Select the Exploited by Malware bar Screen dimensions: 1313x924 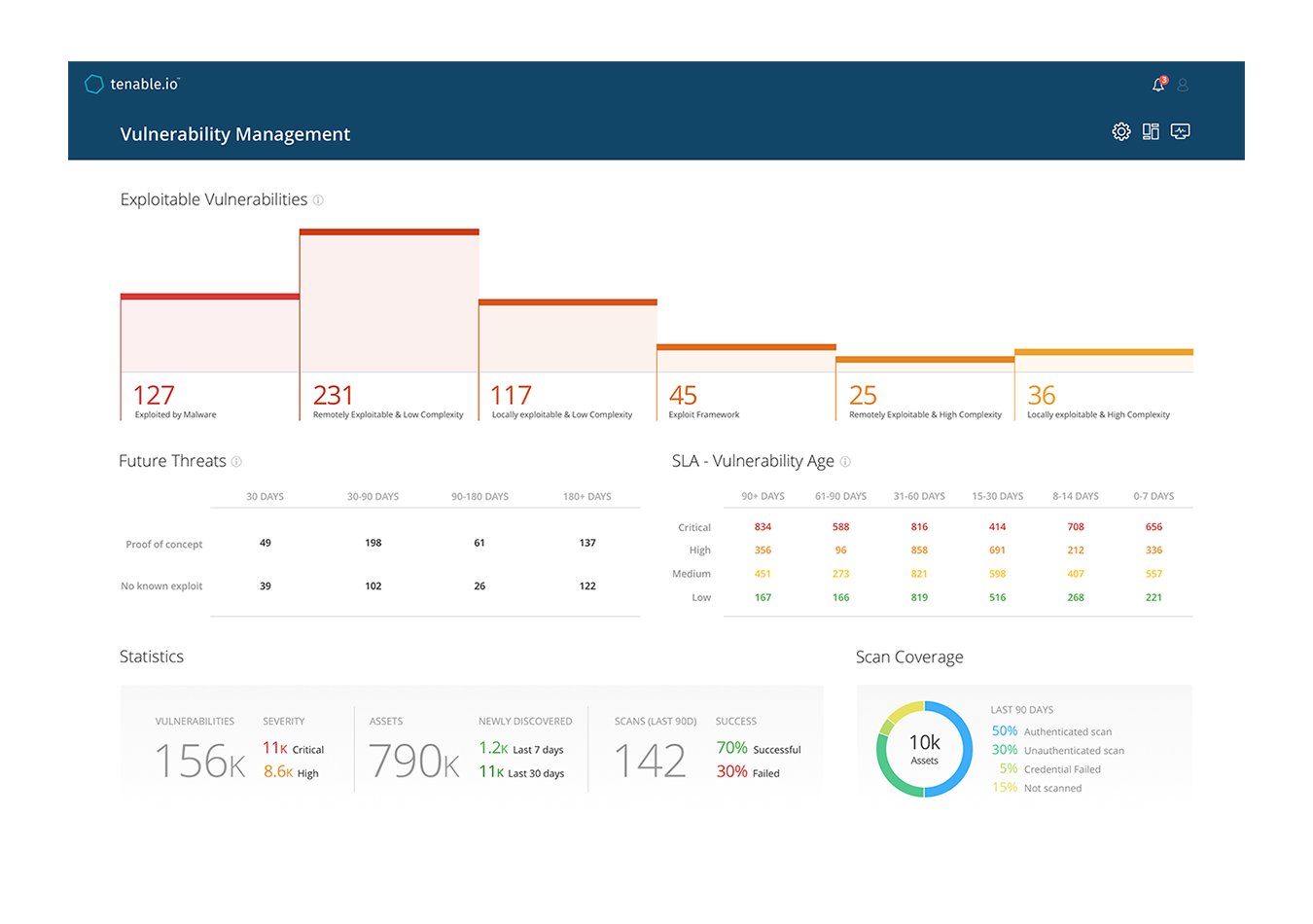[x=209, y=336]
